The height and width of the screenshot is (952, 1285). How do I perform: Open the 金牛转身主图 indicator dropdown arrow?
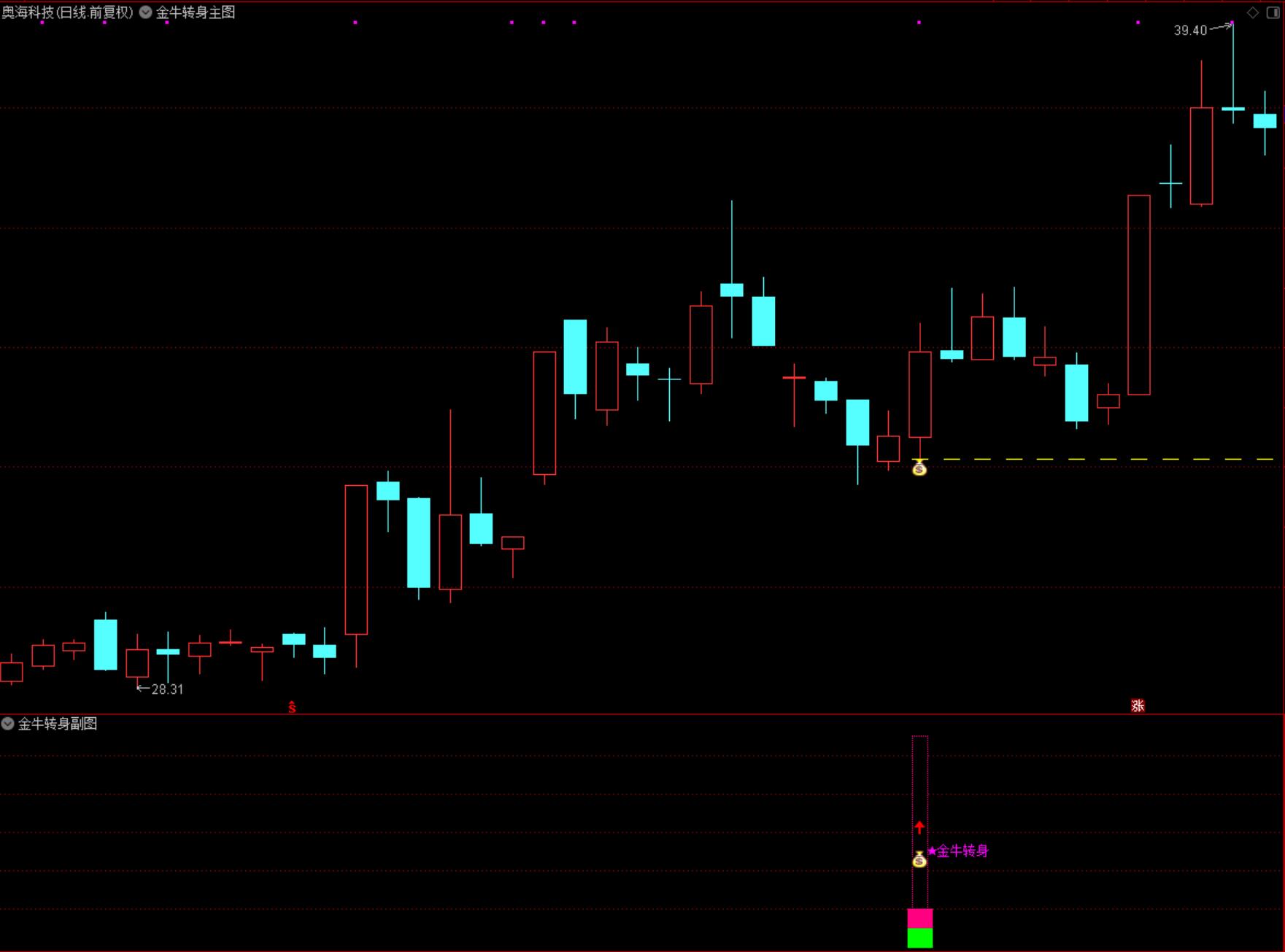(x=146, y=12)
